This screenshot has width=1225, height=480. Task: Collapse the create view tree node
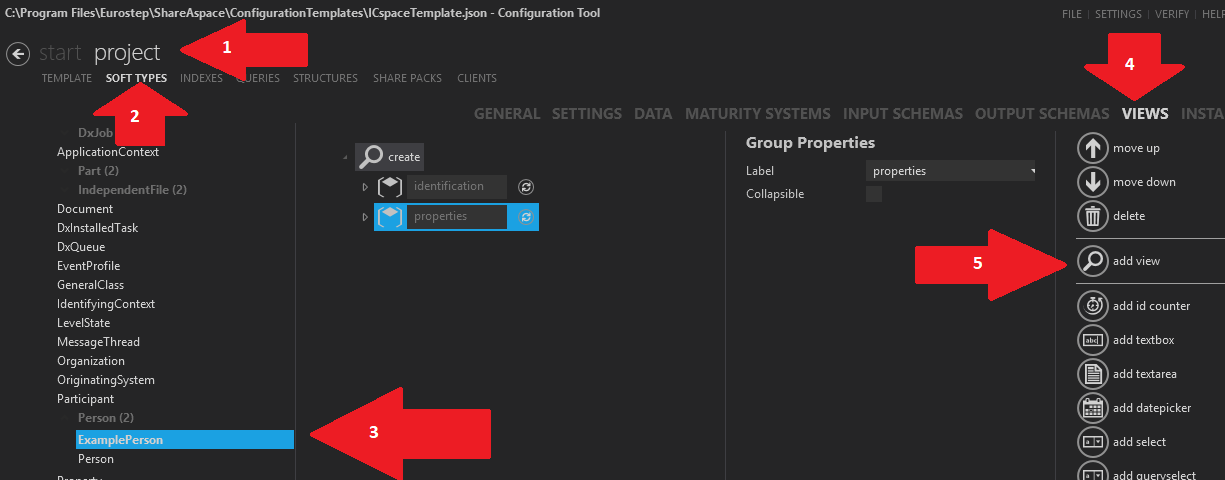point(346,158)
